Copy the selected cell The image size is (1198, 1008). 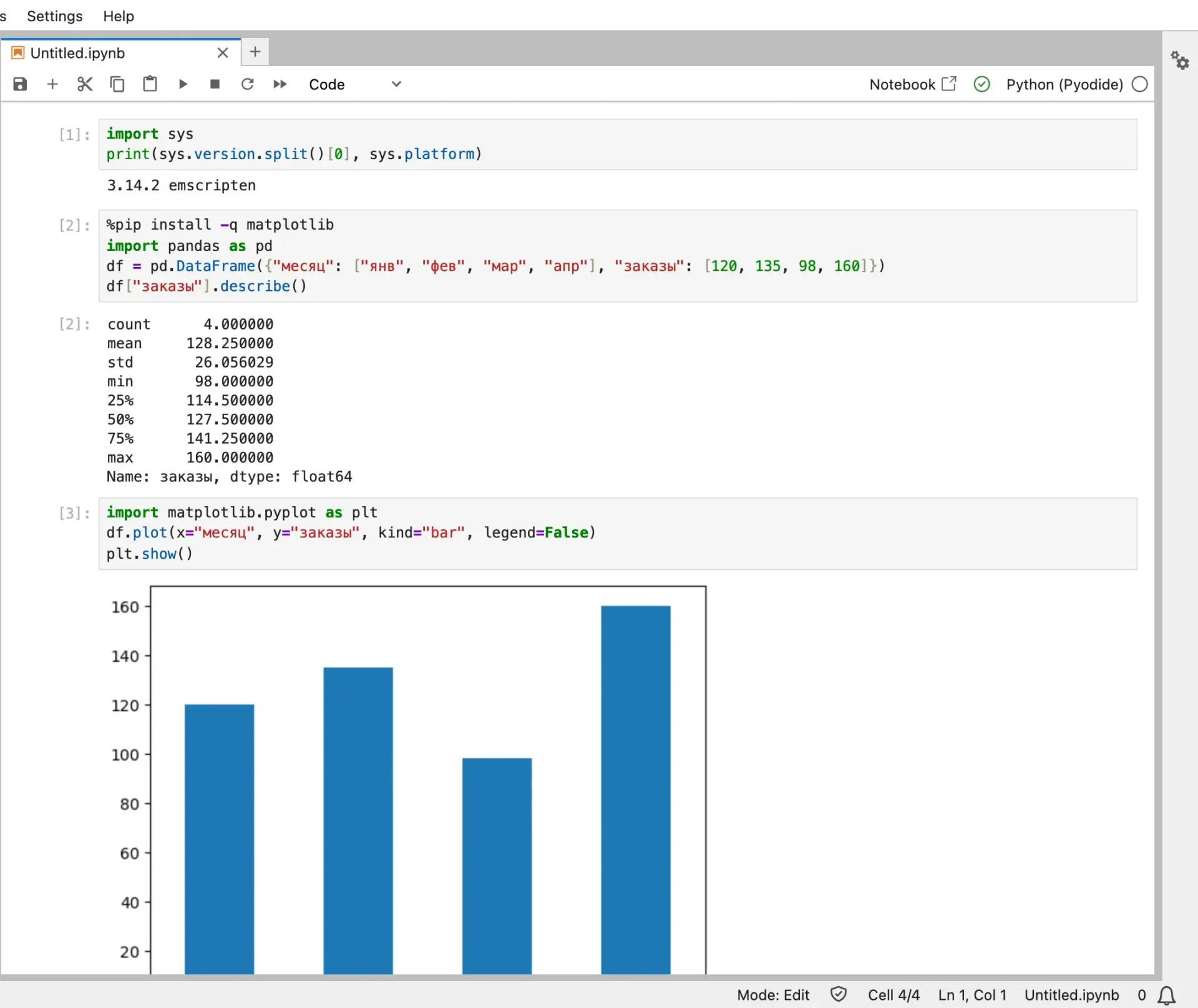click(117, 84)
